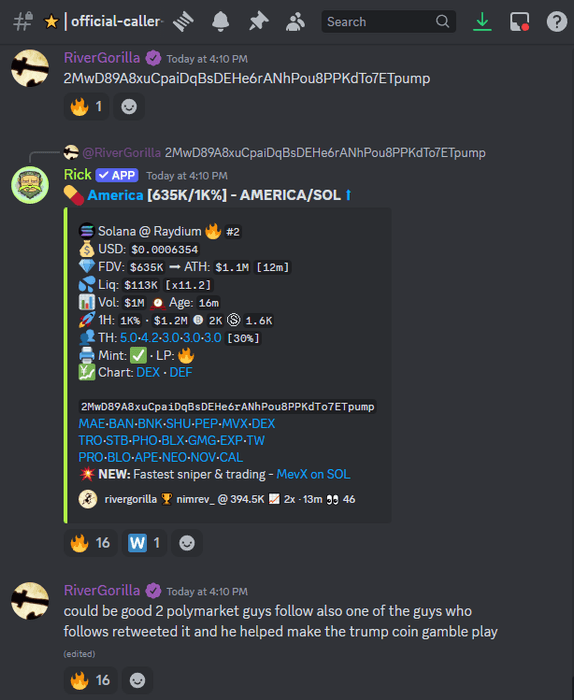
Task: Click the favorite star beside channel name
Action: (x=51, y=21)
